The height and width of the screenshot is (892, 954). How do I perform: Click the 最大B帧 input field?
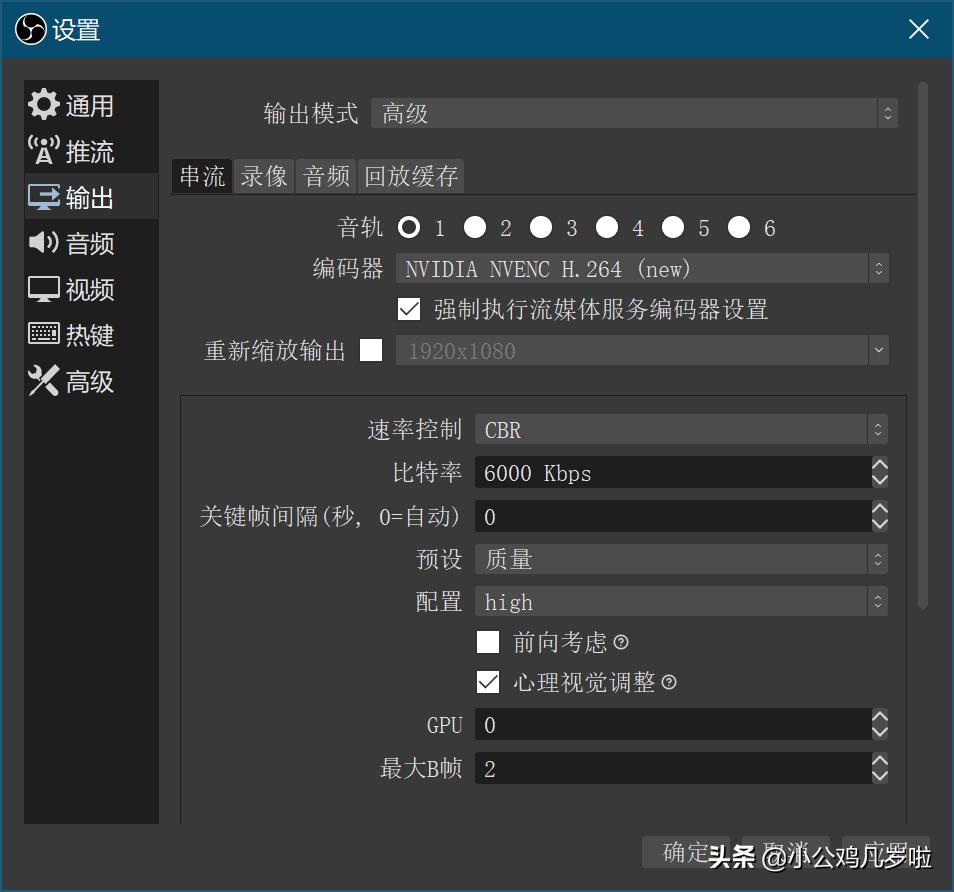click(673, 768)
